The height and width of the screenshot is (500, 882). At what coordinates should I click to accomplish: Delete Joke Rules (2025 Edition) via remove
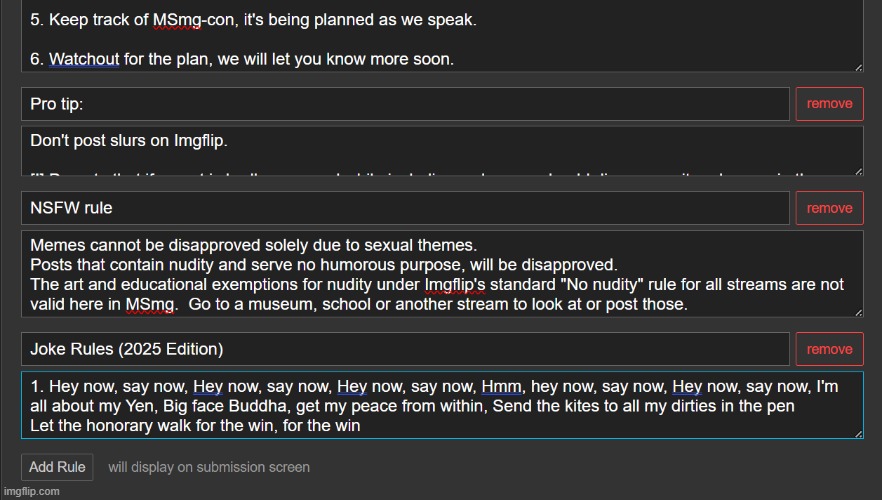829,349
